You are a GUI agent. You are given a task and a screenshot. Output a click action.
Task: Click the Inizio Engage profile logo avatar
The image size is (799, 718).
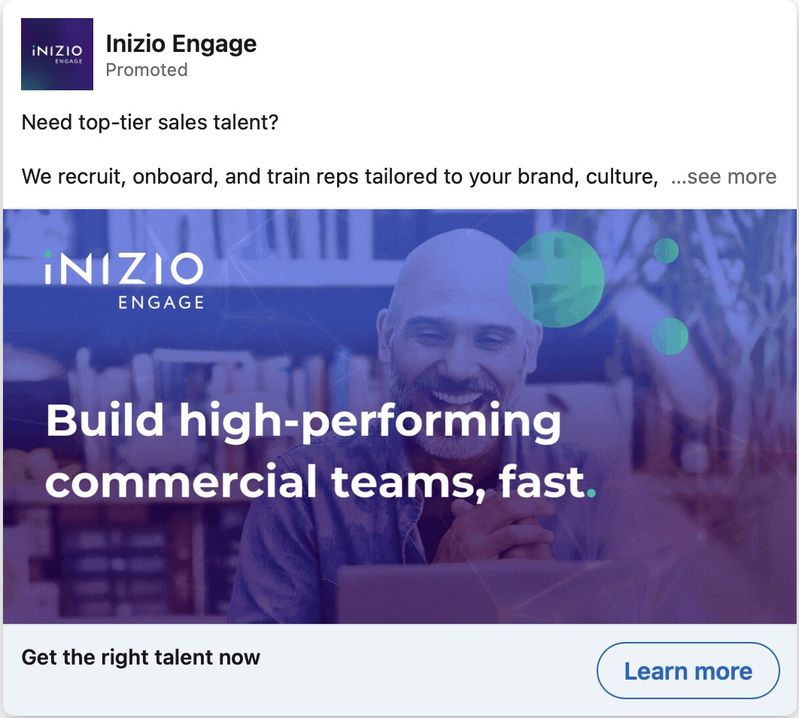click(x=57, y=55)
